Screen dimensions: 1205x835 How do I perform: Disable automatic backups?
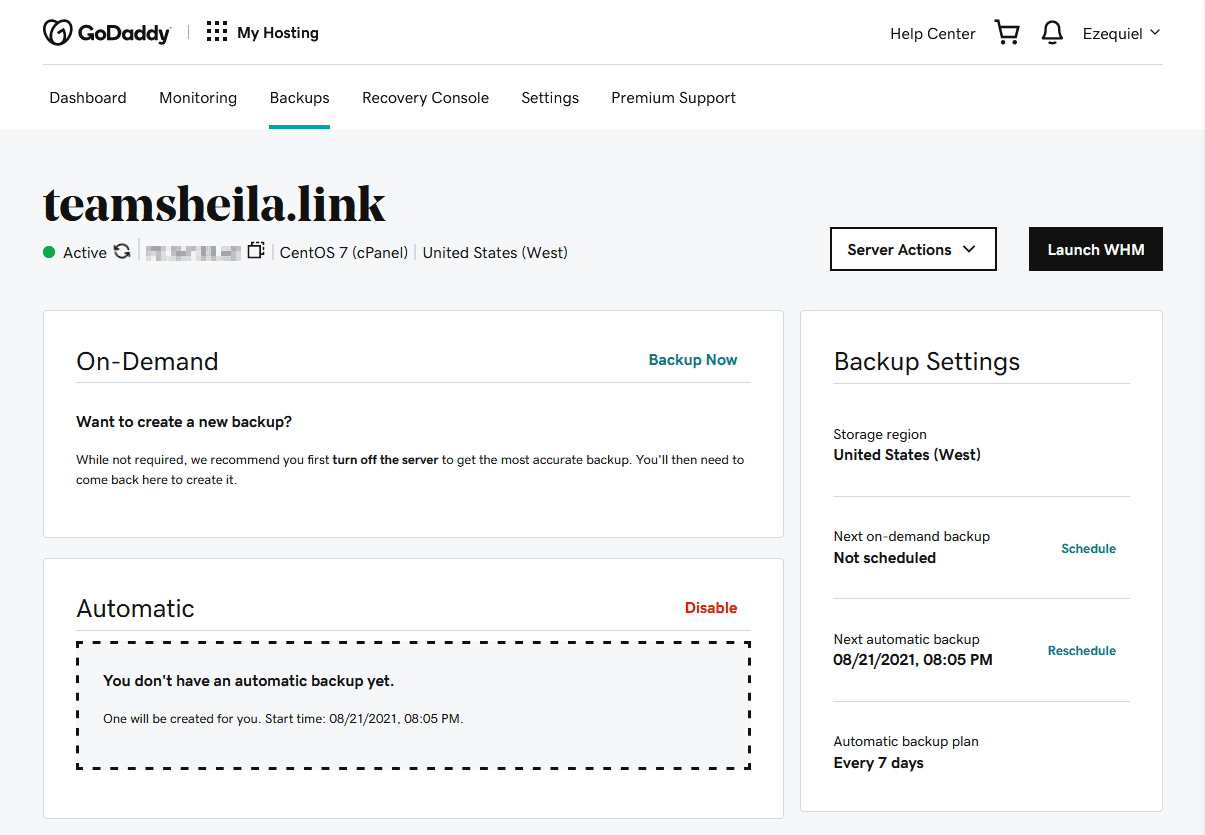click(711, 608)
